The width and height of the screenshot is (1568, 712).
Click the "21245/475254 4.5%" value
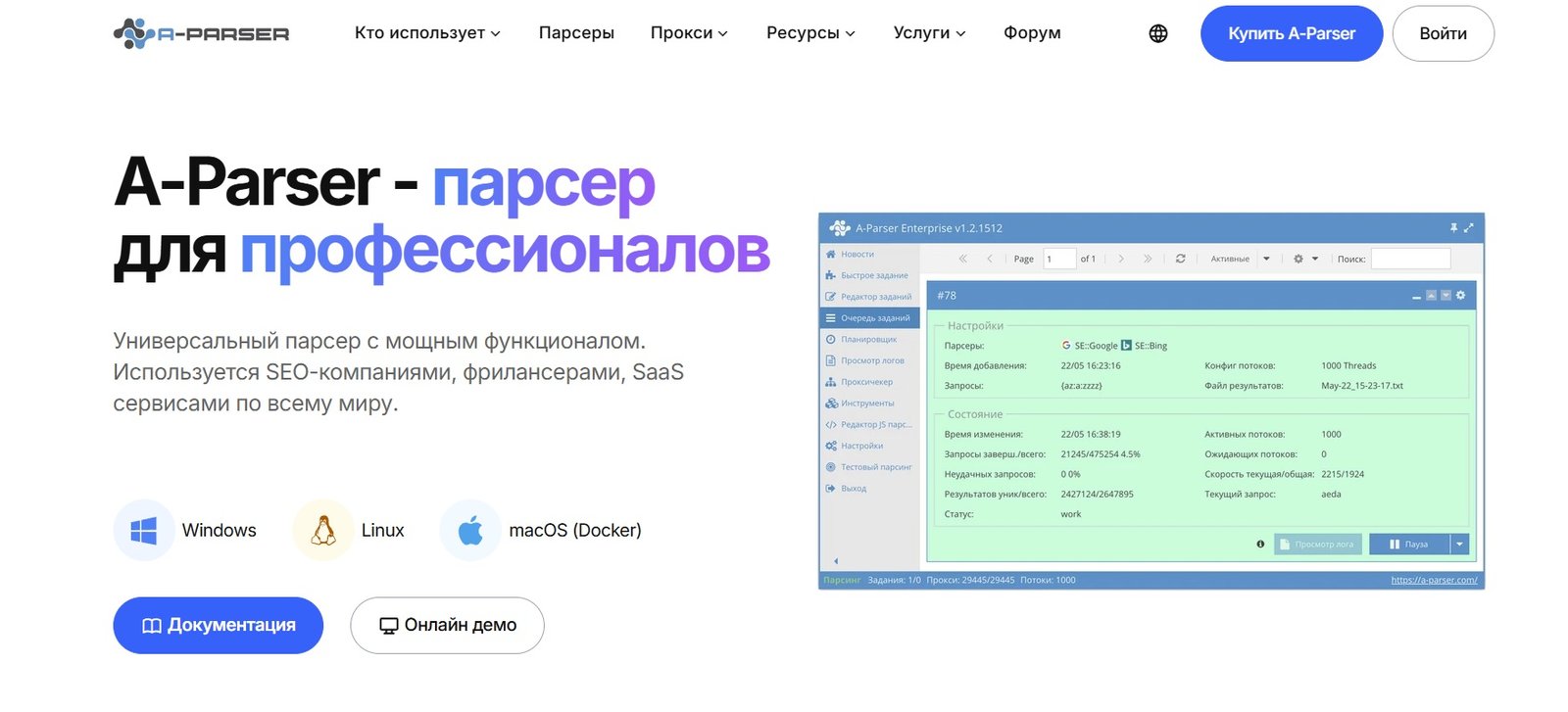coord(1101,454)
